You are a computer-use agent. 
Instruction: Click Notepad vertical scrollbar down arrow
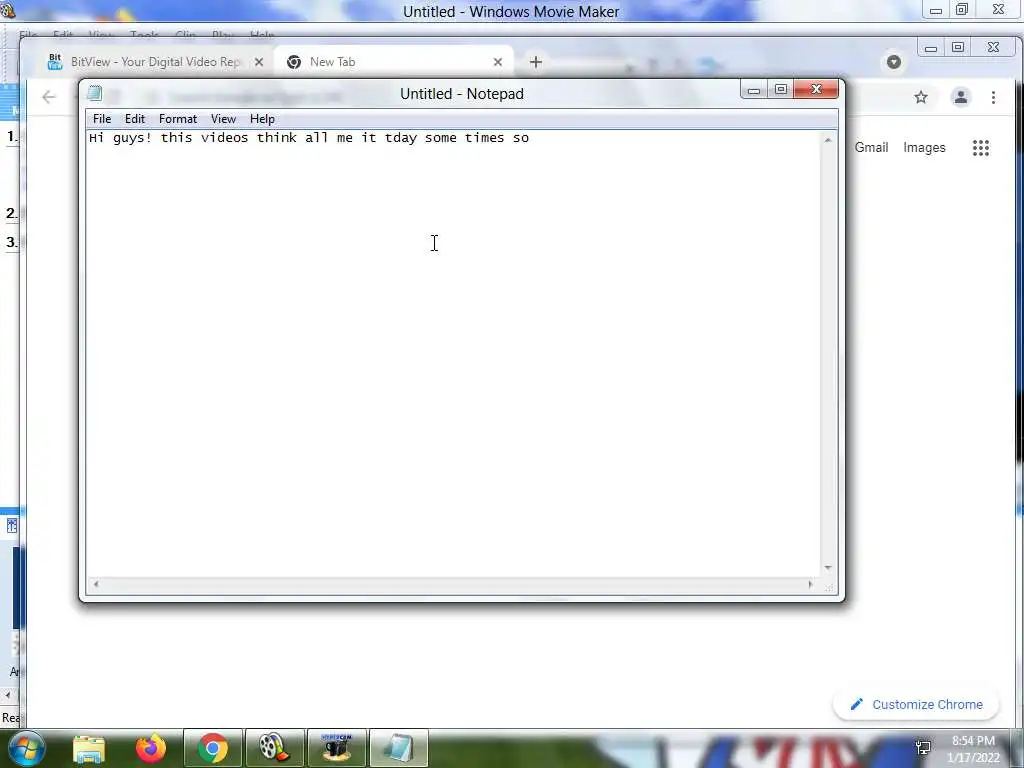[x=828, y=568]
